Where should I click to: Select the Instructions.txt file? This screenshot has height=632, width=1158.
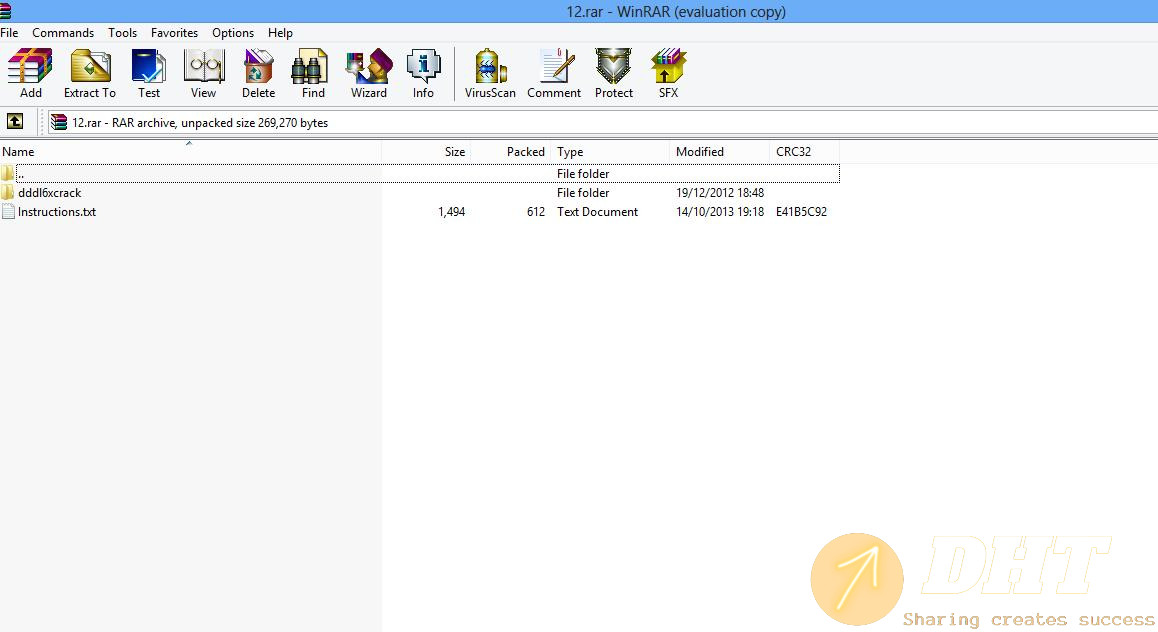[56, 212]
